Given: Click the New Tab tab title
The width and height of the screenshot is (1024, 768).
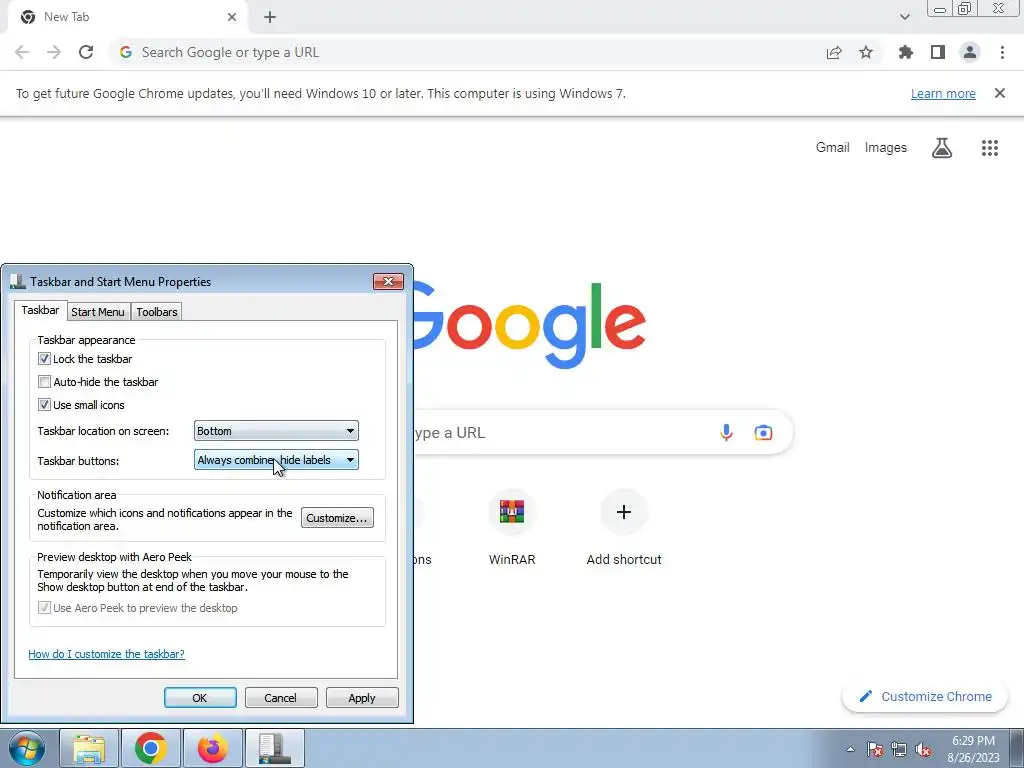Looking at the screenshot, I should pos(67,17).
